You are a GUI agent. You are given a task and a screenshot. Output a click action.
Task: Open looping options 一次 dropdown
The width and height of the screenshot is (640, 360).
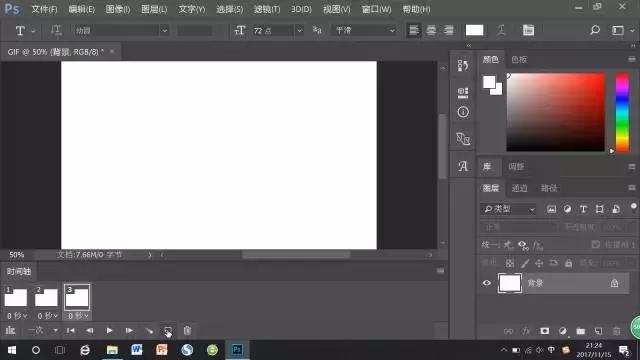click(43, 331)
